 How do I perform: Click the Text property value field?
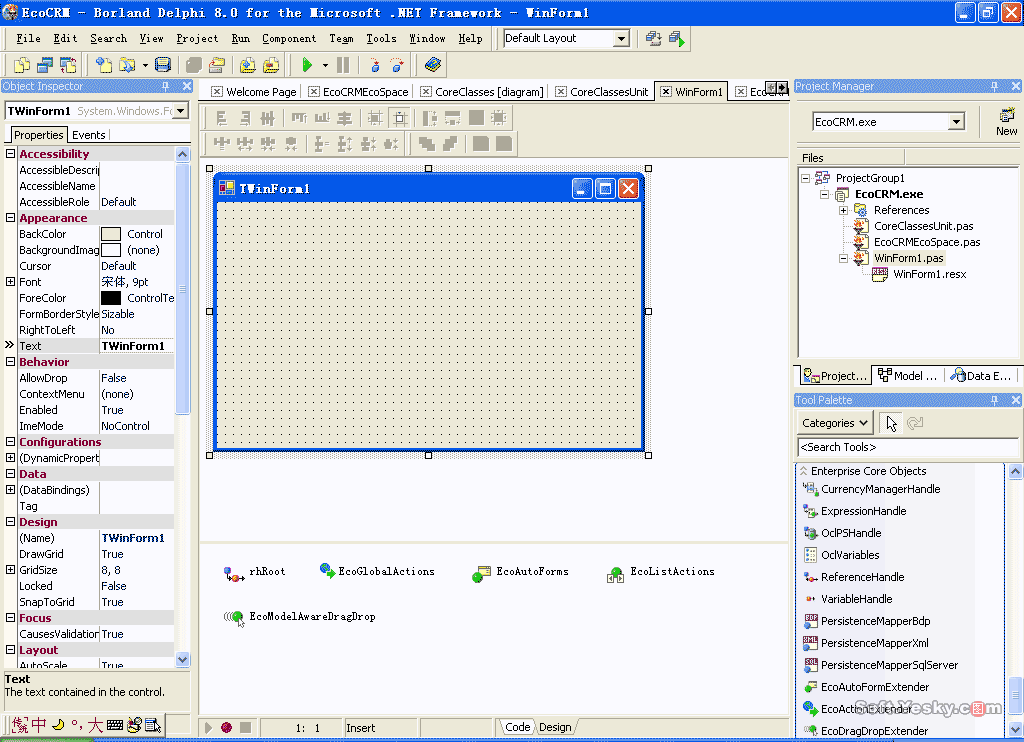pyautogui.click(x=136, y=346)
